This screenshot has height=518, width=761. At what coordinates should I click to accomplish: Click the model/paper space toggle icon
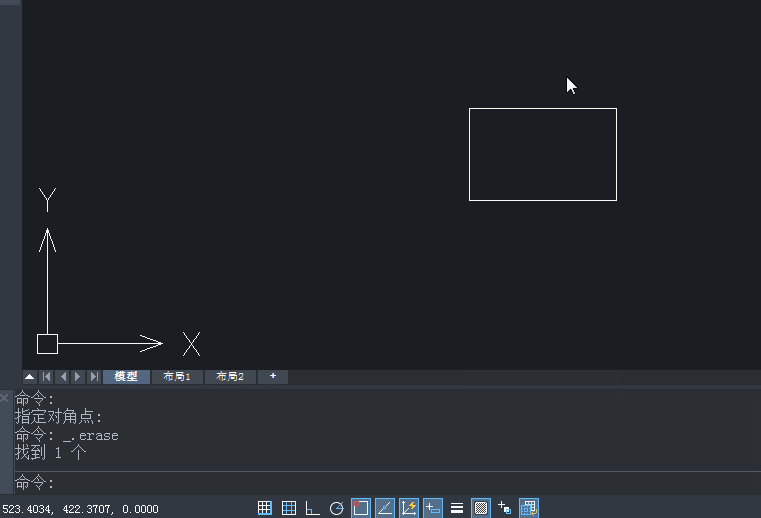pos(529,508)
